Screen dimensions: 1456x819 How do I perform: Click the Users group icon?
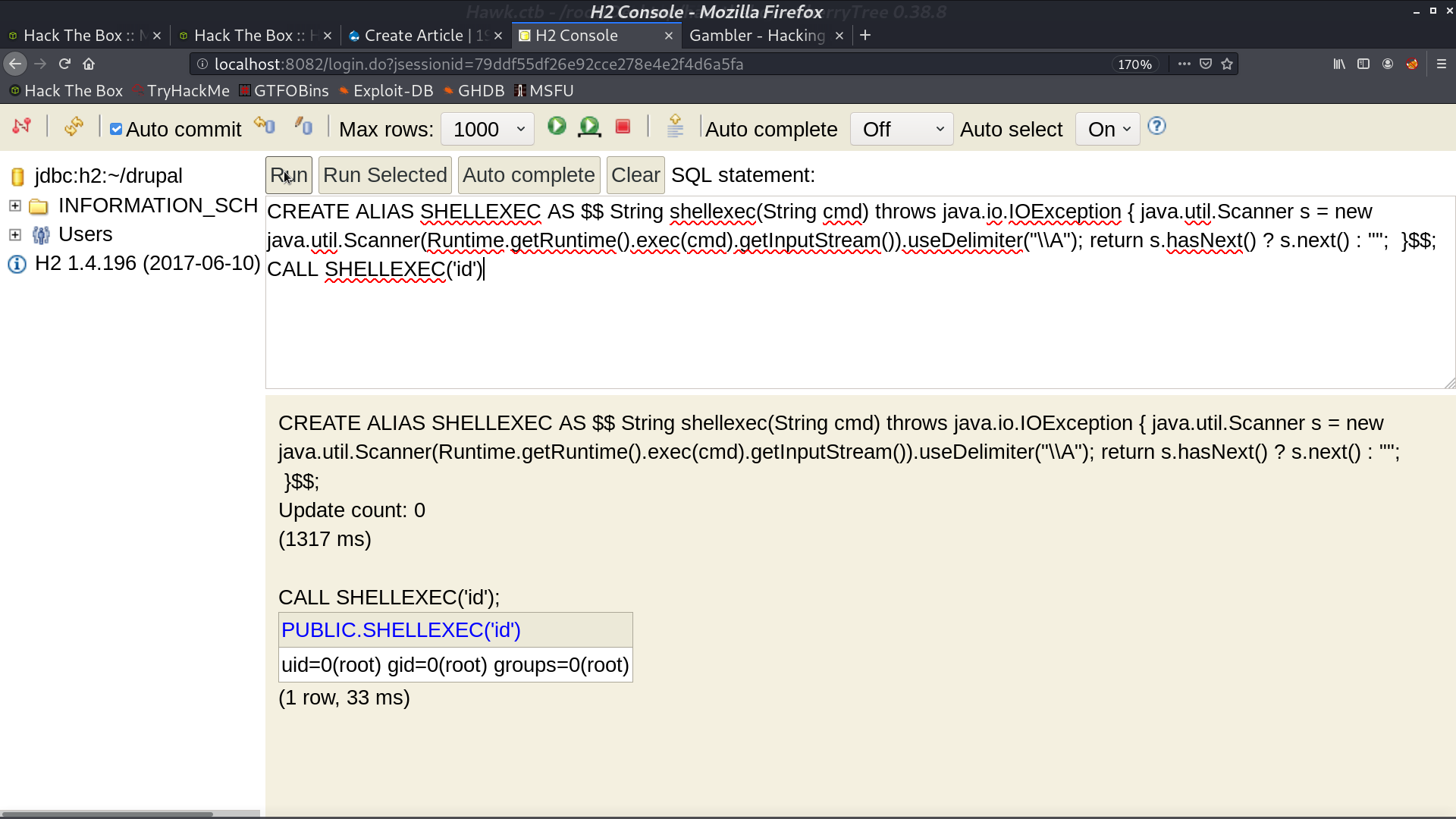41,235
